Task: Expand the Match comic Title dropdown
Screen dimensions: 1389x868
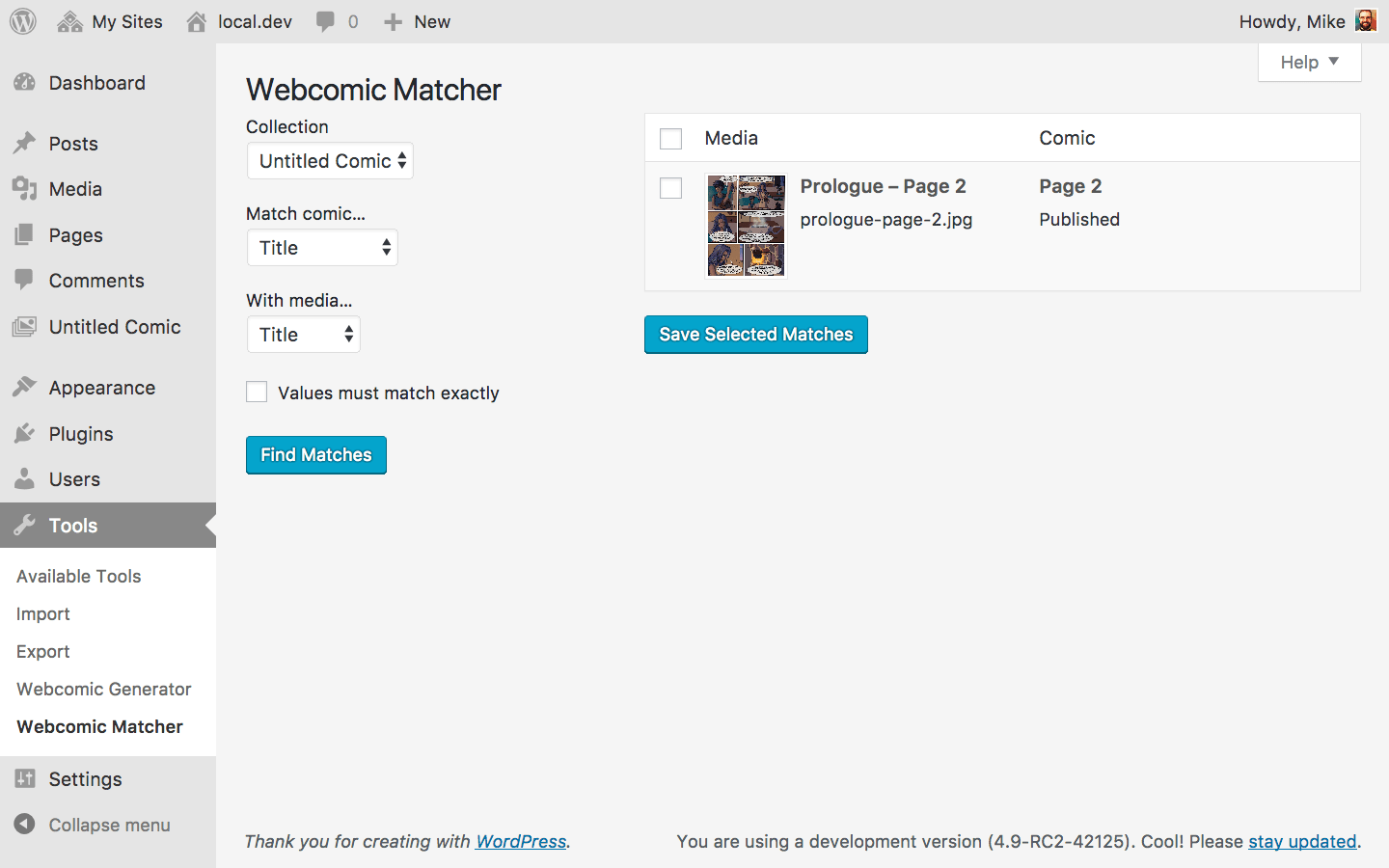Action: tap(322, 248)
